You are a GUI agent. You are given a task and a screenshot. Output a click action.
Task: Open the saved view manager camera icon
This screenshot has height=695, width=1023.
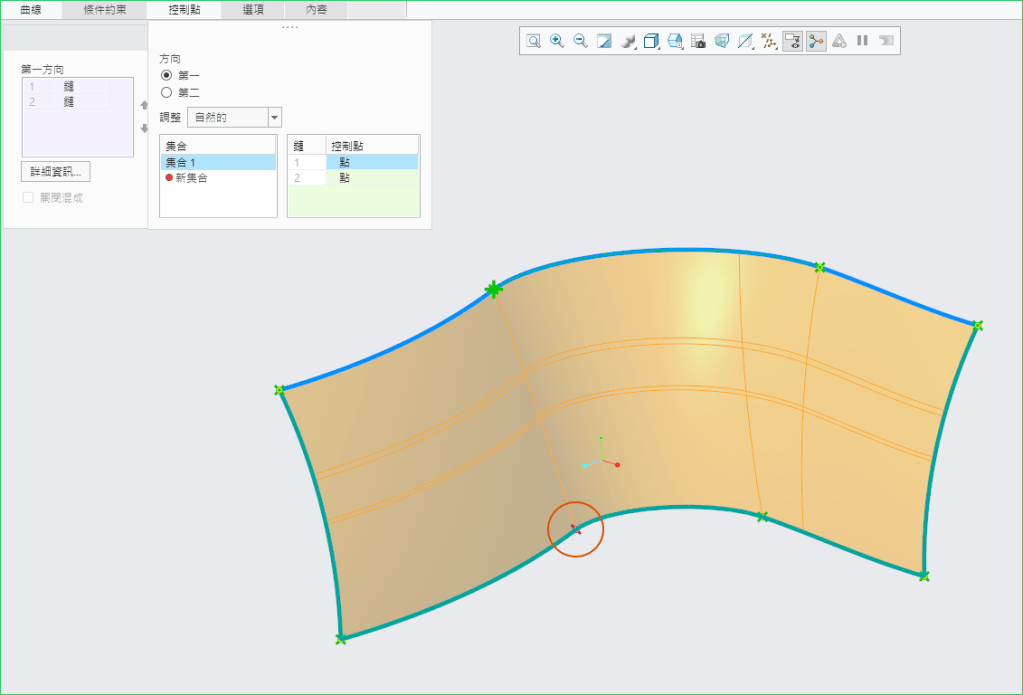click(x=699, y=41)
